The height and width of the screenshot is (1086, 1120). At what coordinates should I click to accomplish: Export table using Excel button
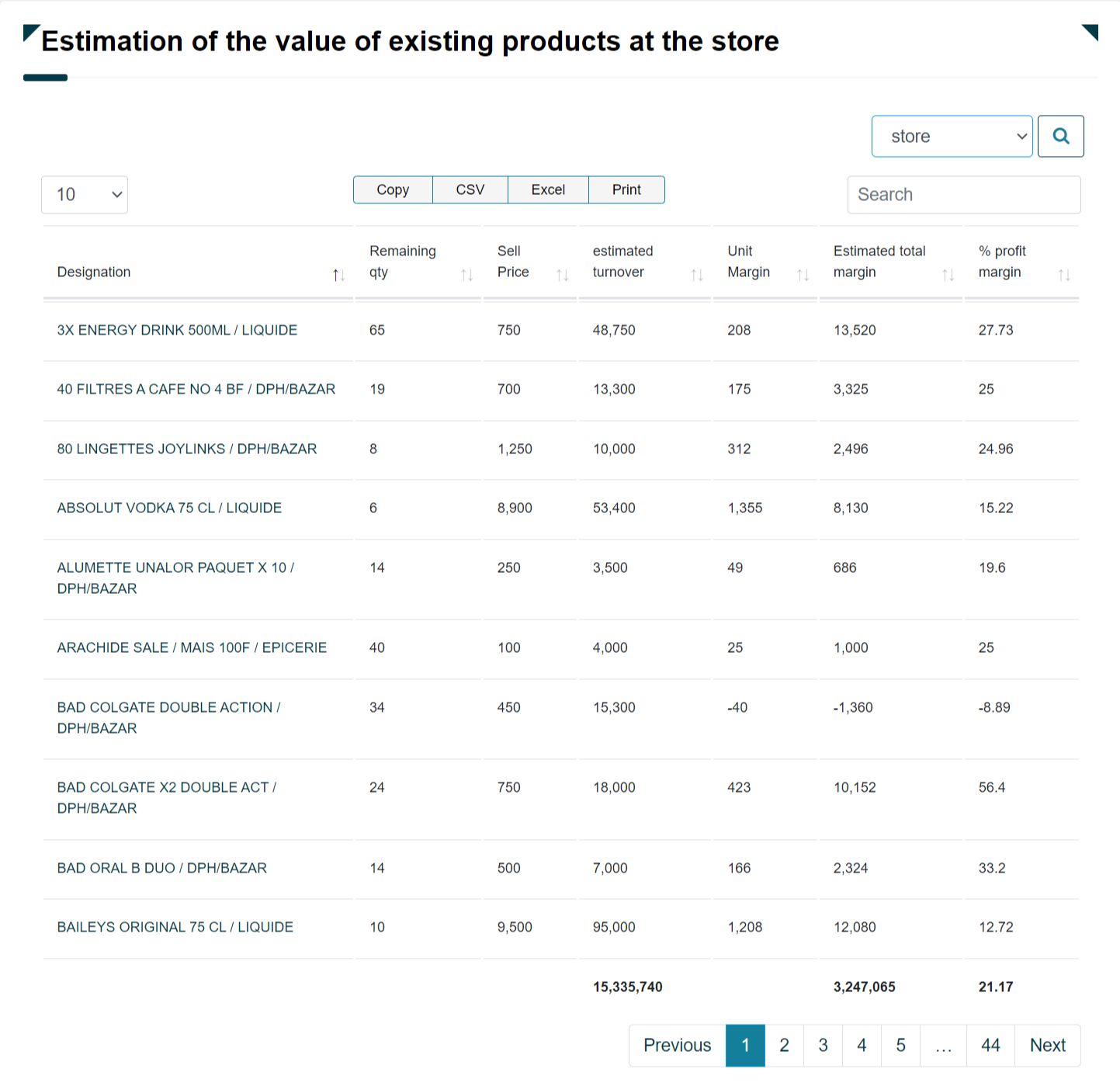(x=548, y=190)
